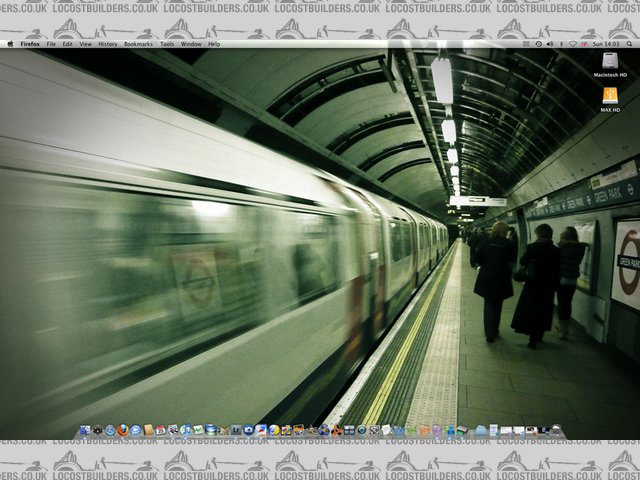The height and width of the screenshot is (480, 640).
Task: Click the input flag menu bar icon
Action: point(584,44)
